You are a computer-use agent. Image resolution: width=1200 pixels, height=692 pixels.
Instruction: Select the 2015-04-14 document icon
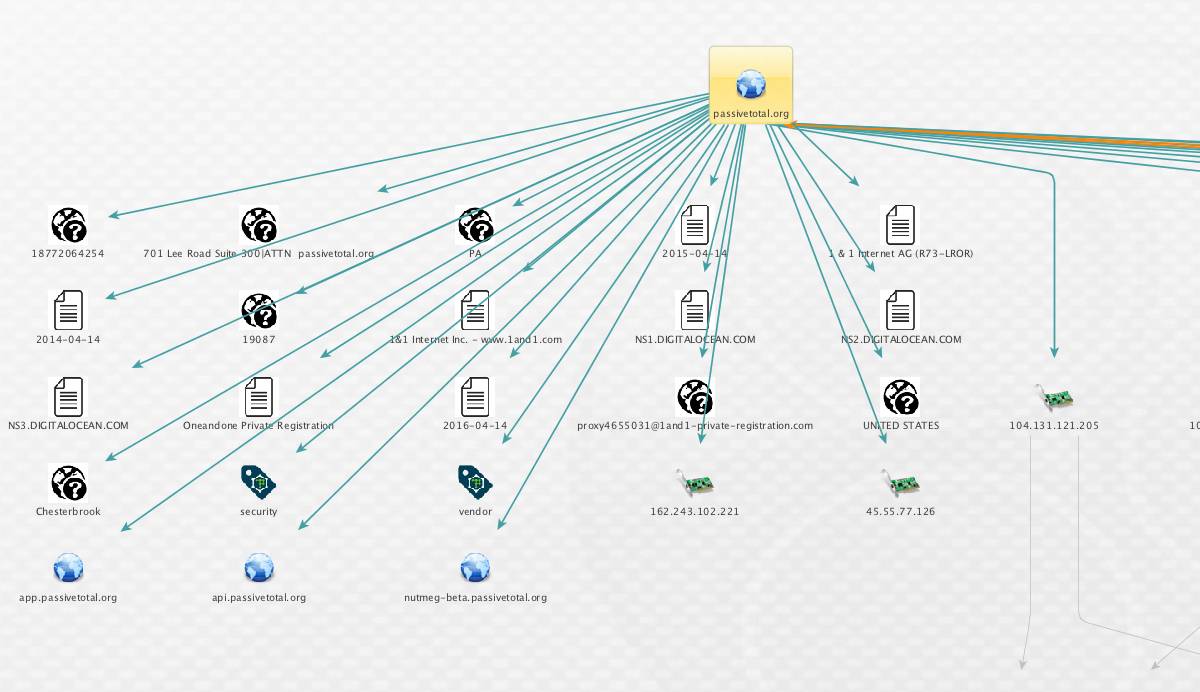(x=694, y=225)
